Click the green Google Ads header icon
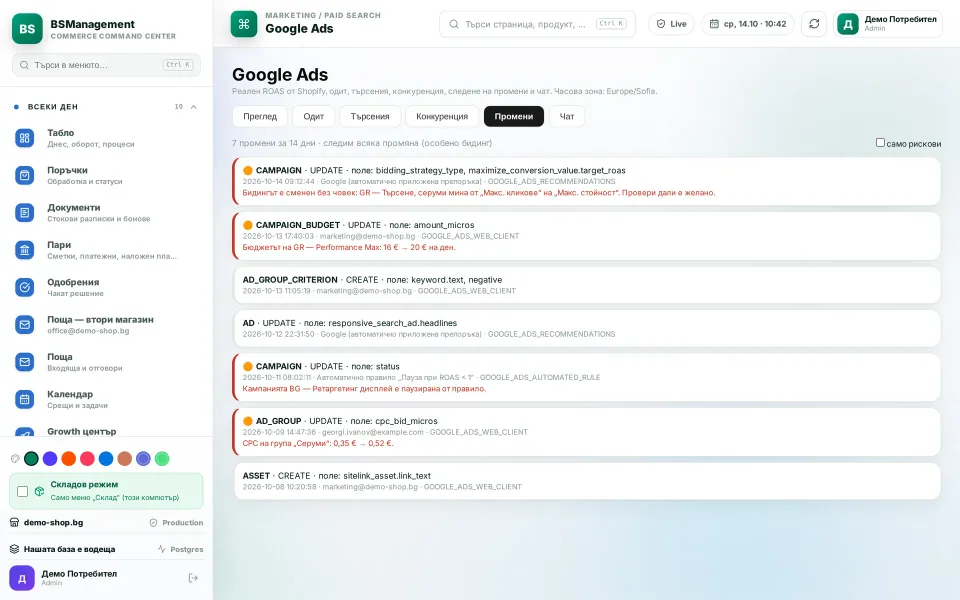Viewport: 960px width, 600px height. click(x=244, y=24)
